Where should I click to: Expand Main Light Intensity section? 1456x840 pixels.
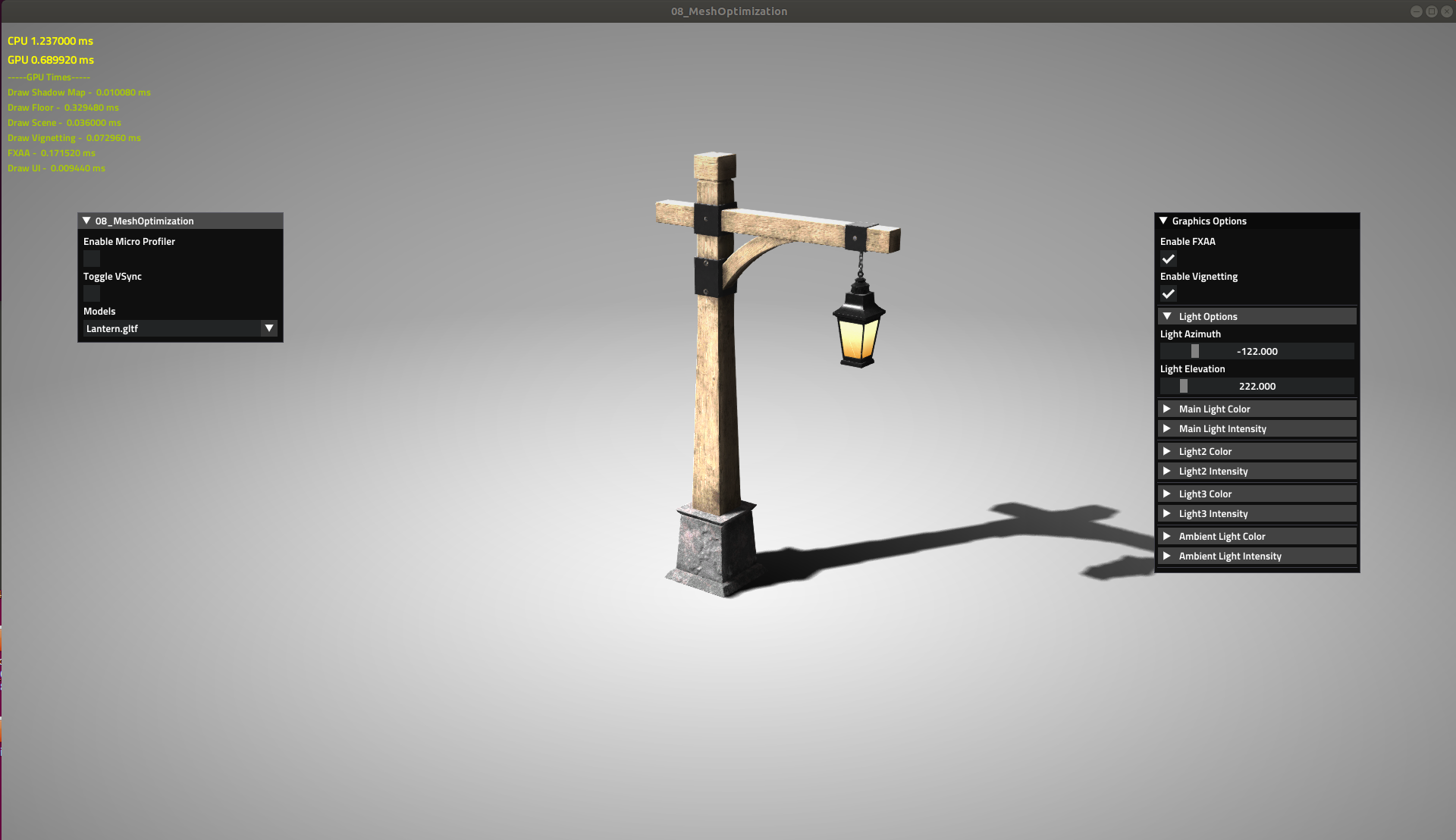pyautogui.click(x=1167, y=428)
